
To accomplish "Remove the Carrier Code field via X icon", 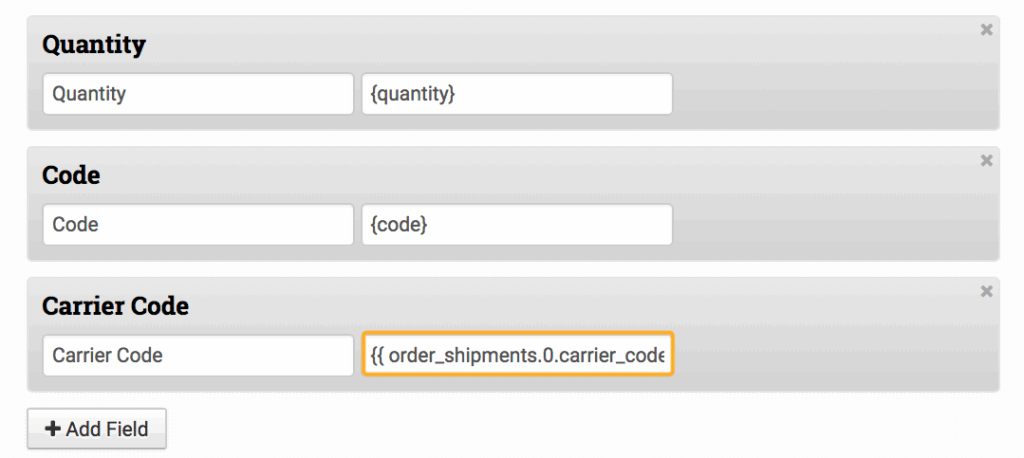I will (x=986, y=291).
